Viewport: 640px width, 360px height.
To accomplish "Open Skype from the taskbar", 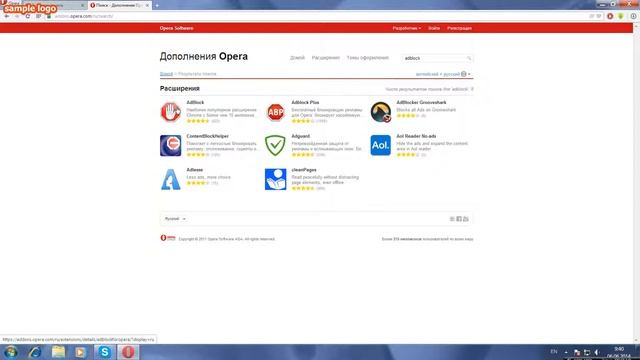I will [104, 352].
